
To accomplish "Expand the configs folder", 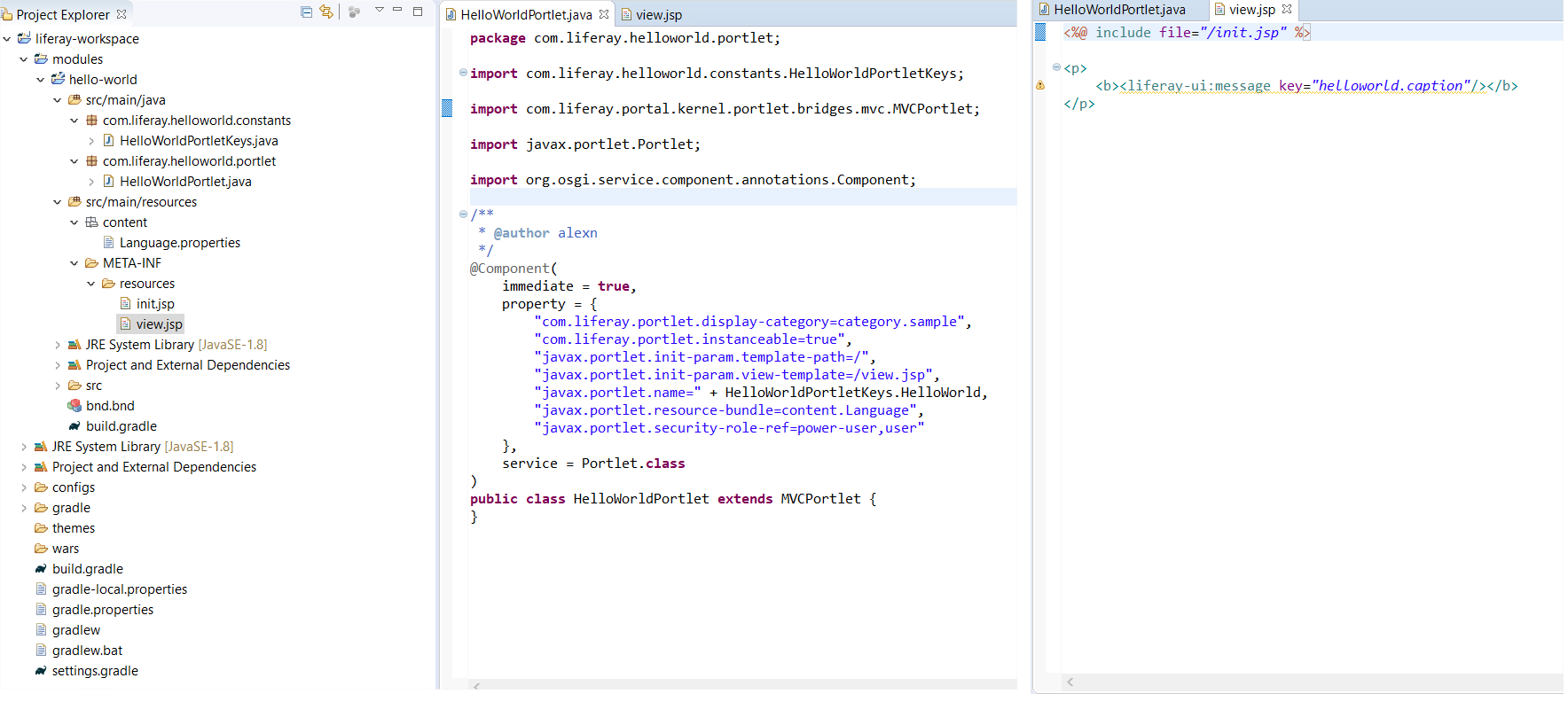I will coord(24,487).
